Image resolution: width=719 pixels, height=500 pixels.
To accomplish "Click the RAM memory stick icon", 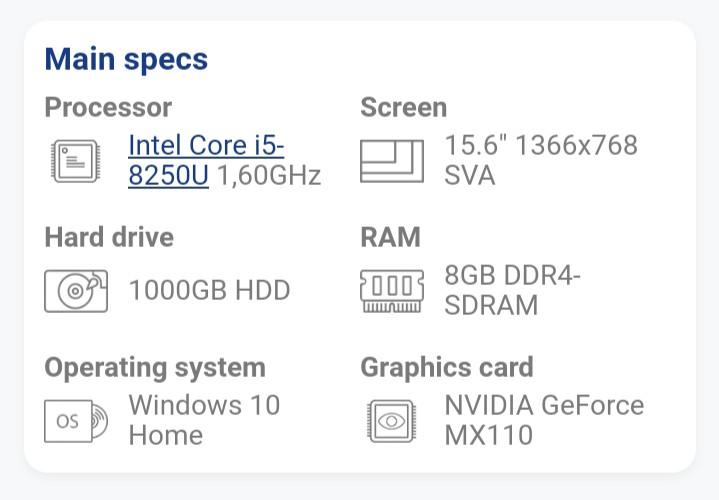I will pyautogui.click(x=392, y=291).
